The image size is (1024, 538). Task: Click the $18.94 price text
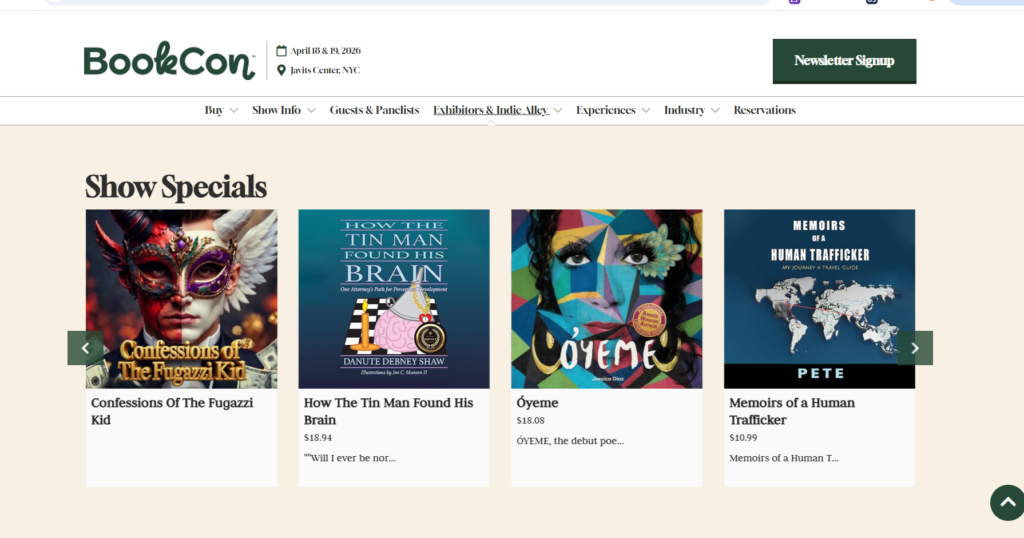318,438
